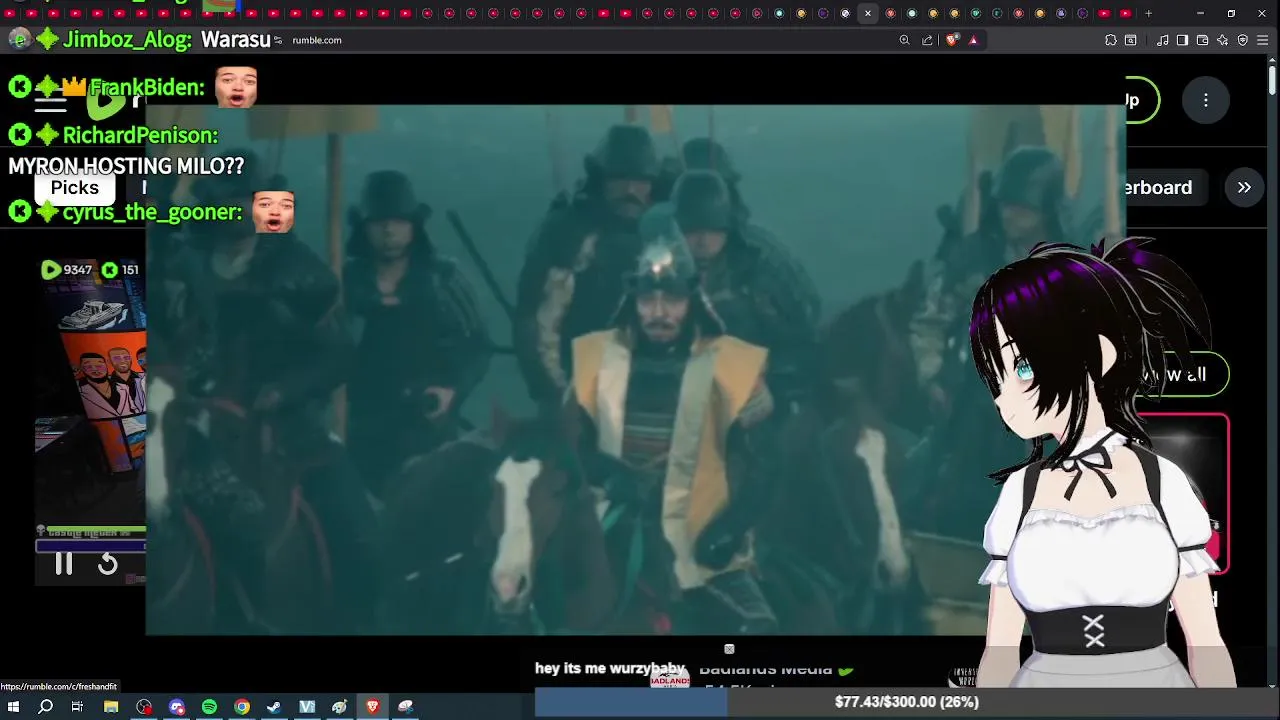Open the Brave Playlist music note icon
This screenshot has height=720, width=1280.
pyautogui.click(x=1162, y=40)
